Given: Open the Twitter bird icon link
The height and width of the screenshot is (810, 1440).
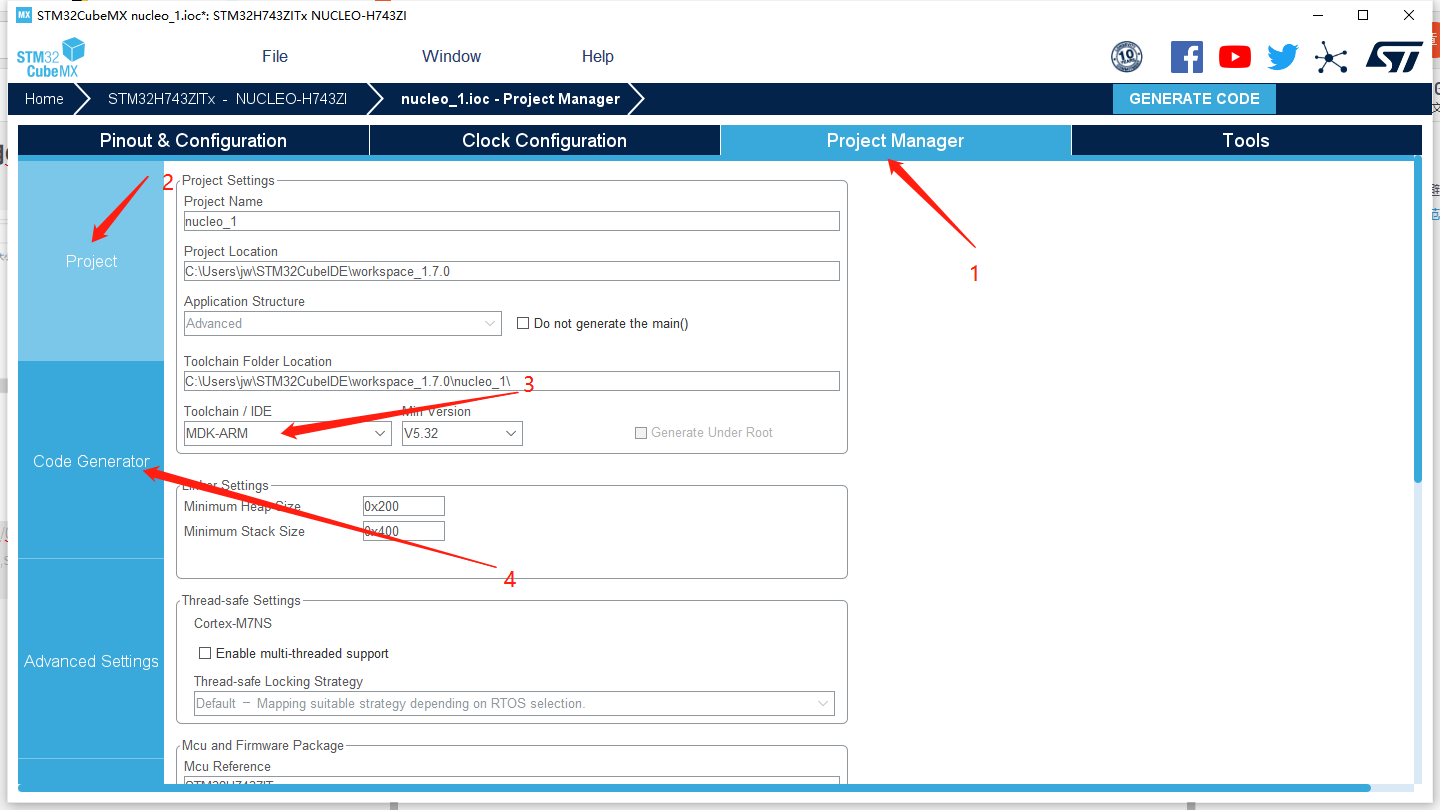Looking at the screenshot, I should (1283, 57).
